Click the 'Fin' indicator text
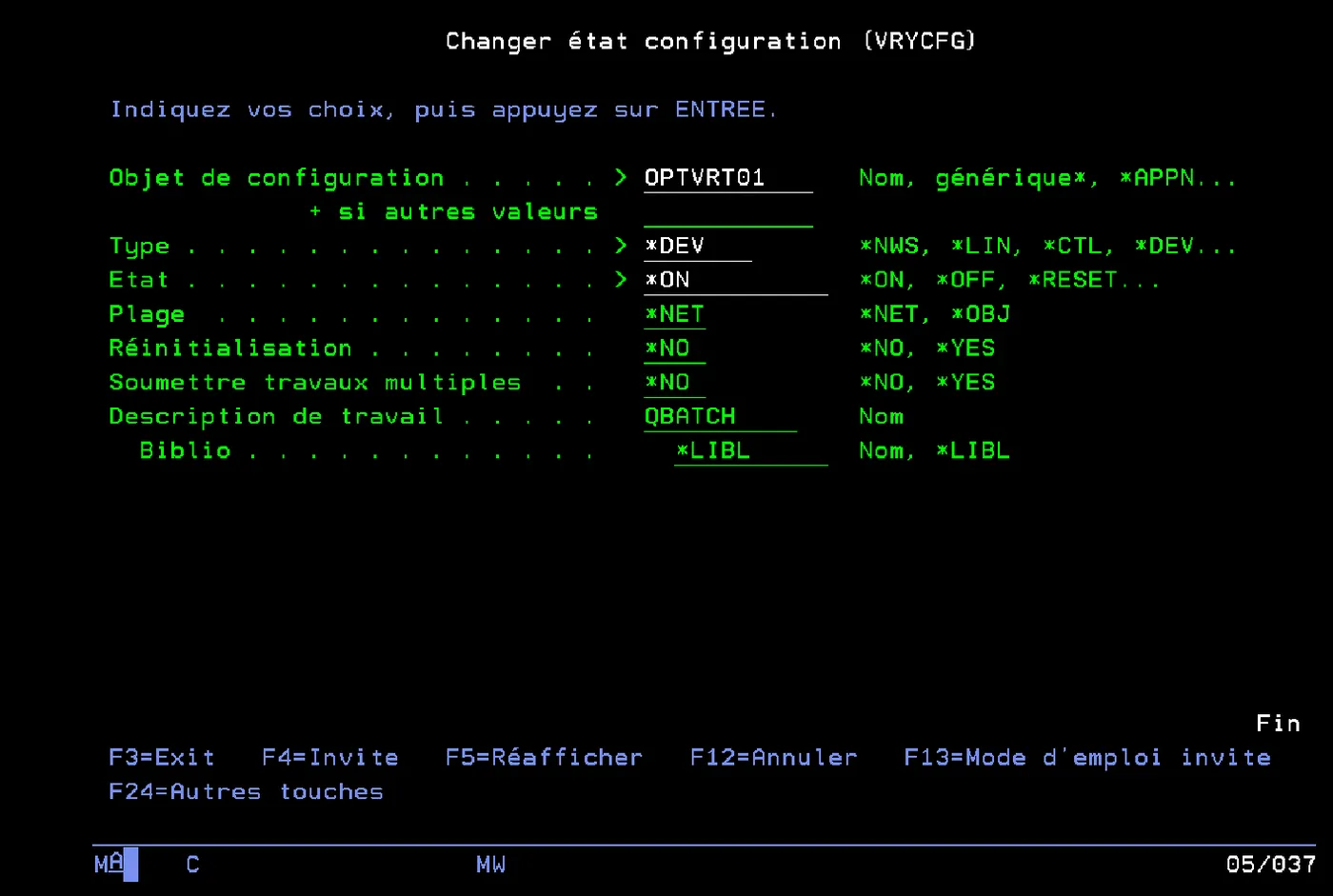1333x896 pixels. (1278, 725)
